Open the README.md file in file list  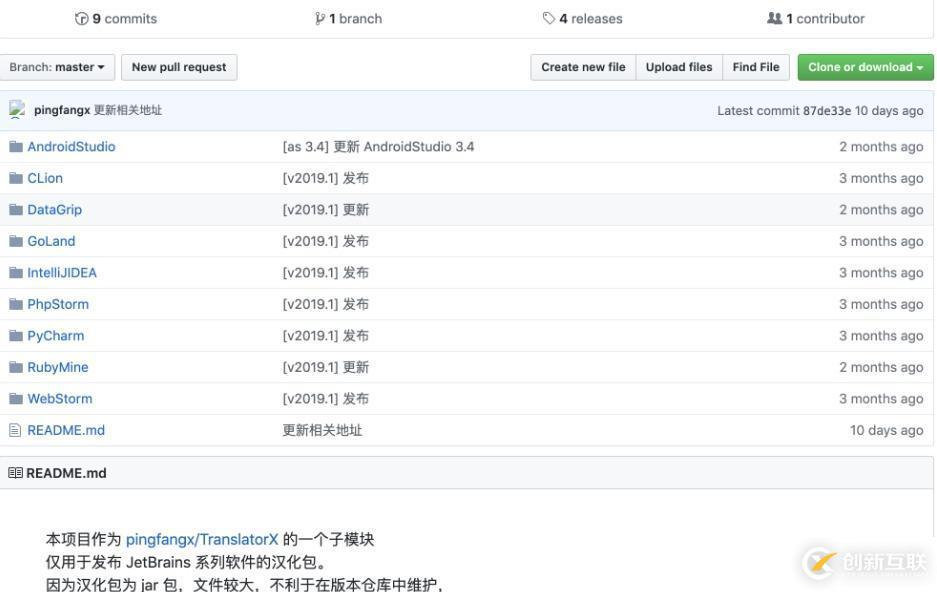tap(66, 430)
